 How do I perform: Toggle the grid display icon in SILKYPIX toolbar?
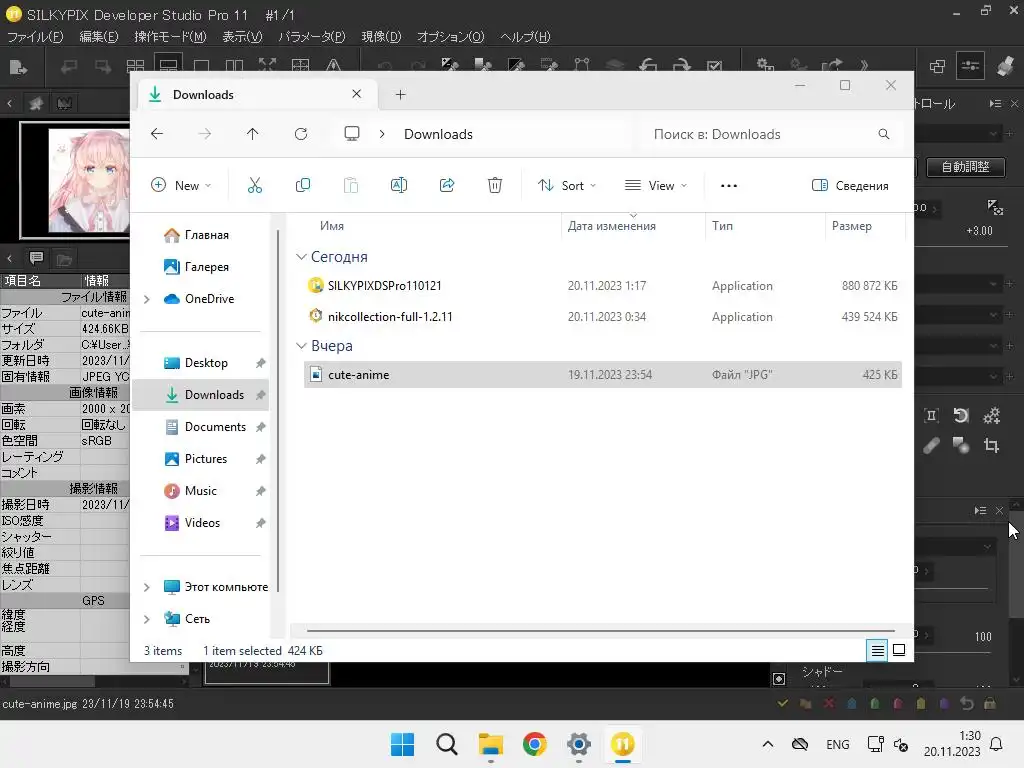coord(300,66)
